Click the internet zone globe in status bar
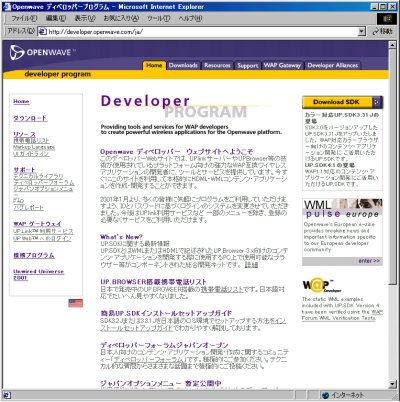Viewport: 400px width, 402px height. [x=325, y=395]
